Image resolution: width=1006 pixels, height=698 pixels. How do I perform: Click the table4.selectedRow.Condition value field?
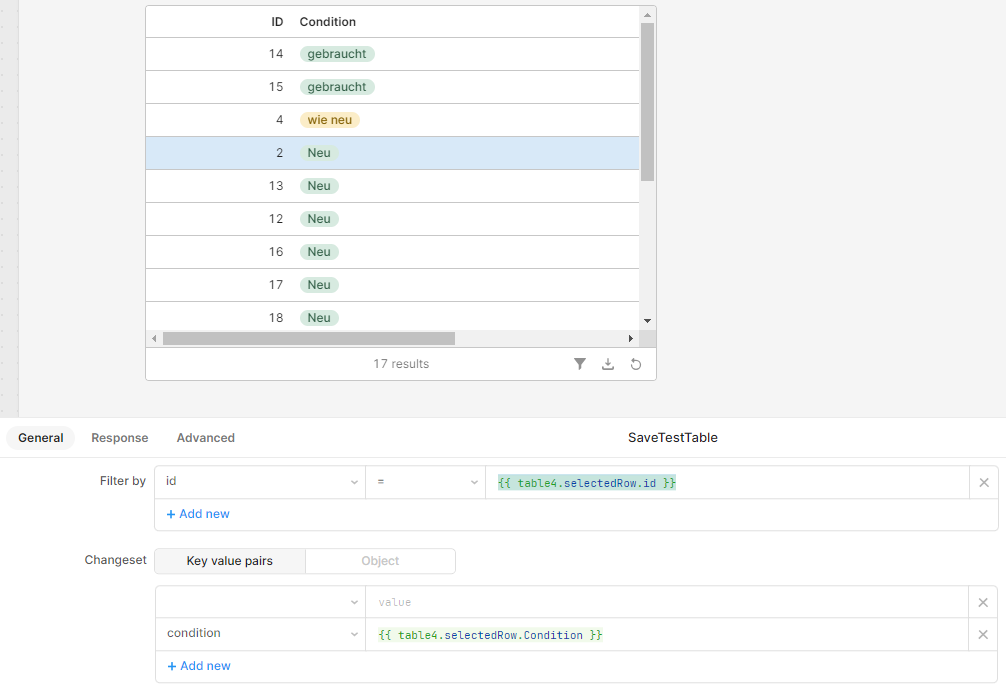(667, 634)
